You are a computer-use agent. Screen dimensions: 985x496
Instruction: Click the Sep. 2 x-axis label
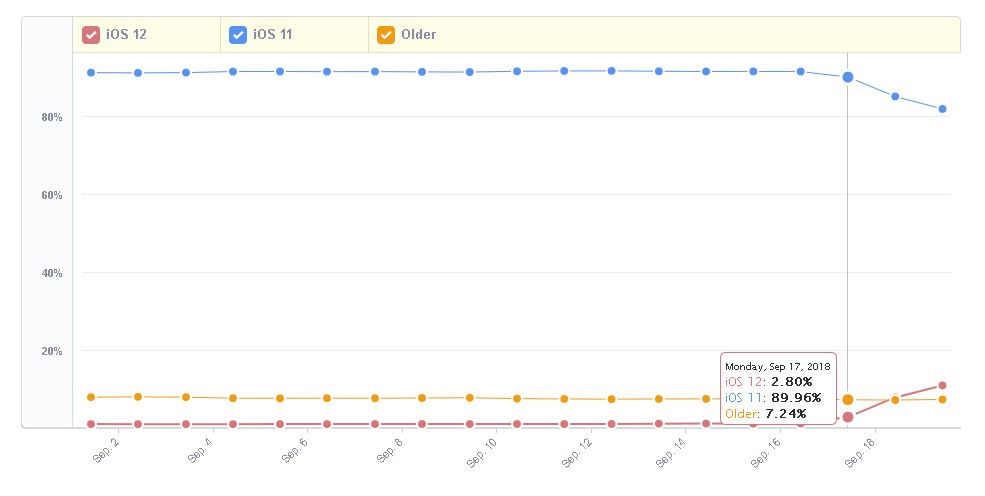(105, 450)
